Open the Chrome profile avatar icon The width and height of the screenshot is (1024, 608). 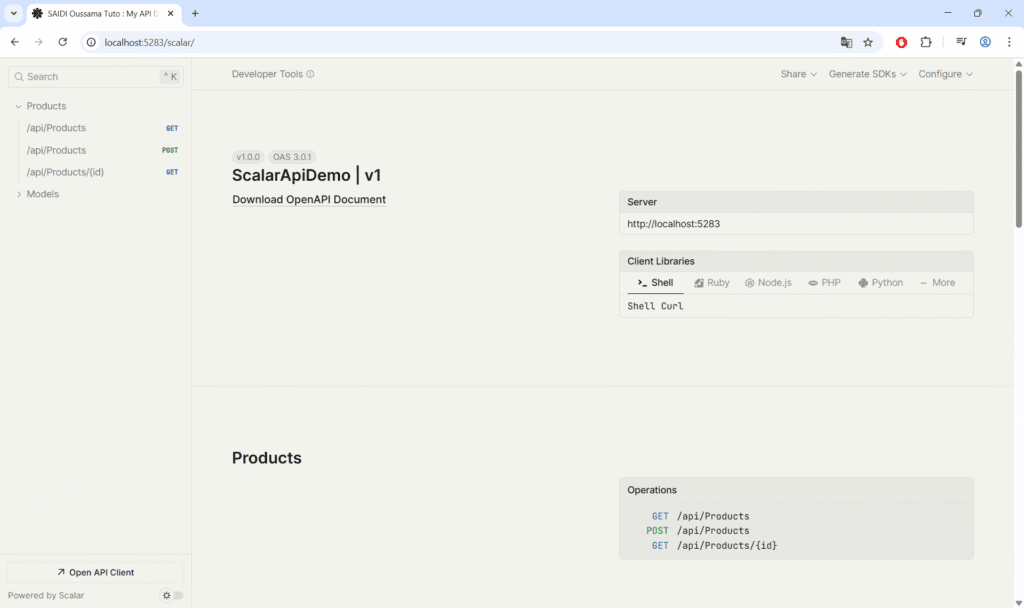[x=985, y=42]
